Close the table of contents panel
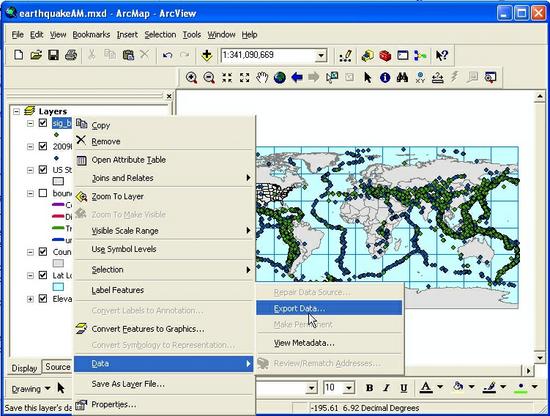Screen dimensions: 550x416 coord(169,96)
